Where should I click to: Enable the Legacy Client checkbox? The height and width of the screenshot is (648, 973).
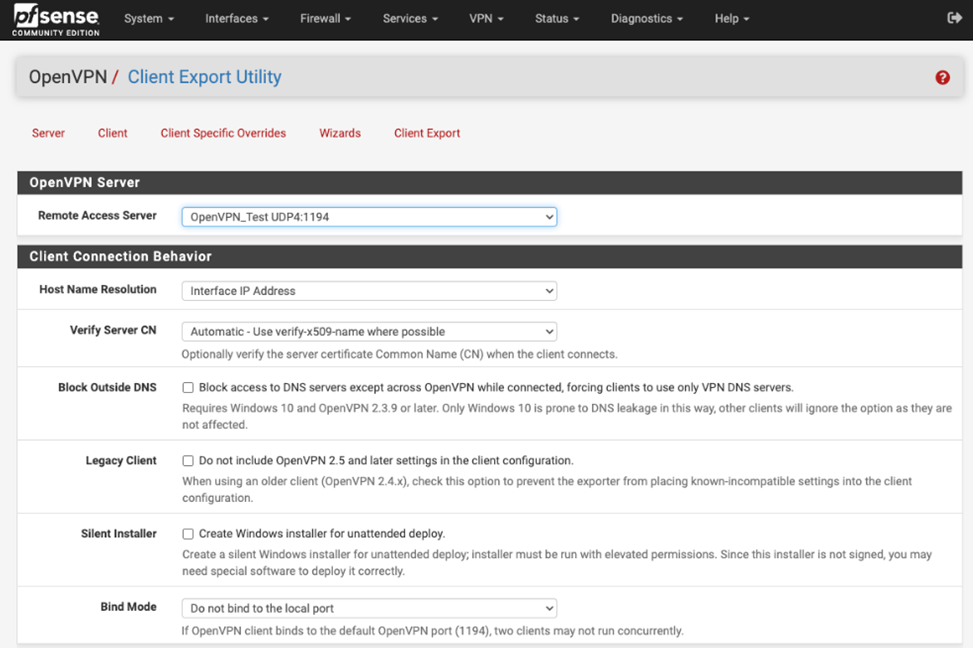(188, 461)
